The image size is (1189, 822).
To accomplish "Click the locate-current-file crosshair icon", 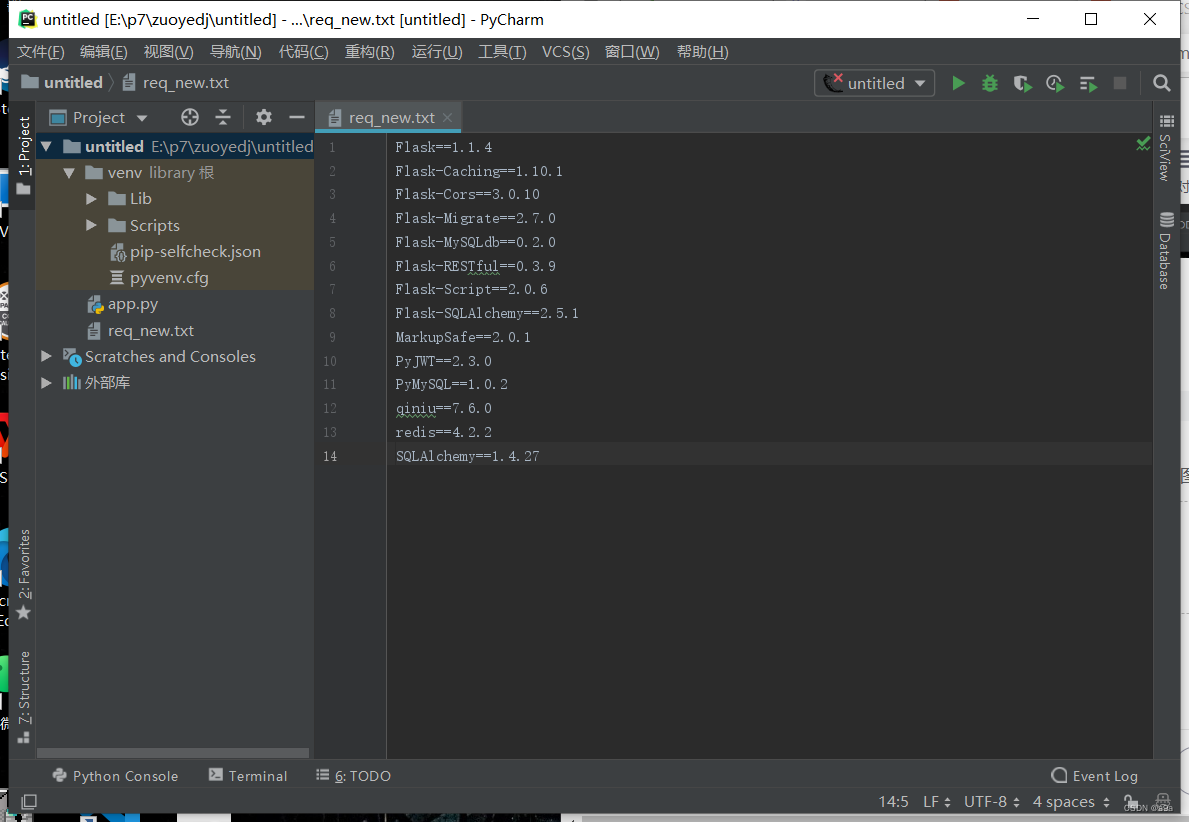I will [190, 118].
